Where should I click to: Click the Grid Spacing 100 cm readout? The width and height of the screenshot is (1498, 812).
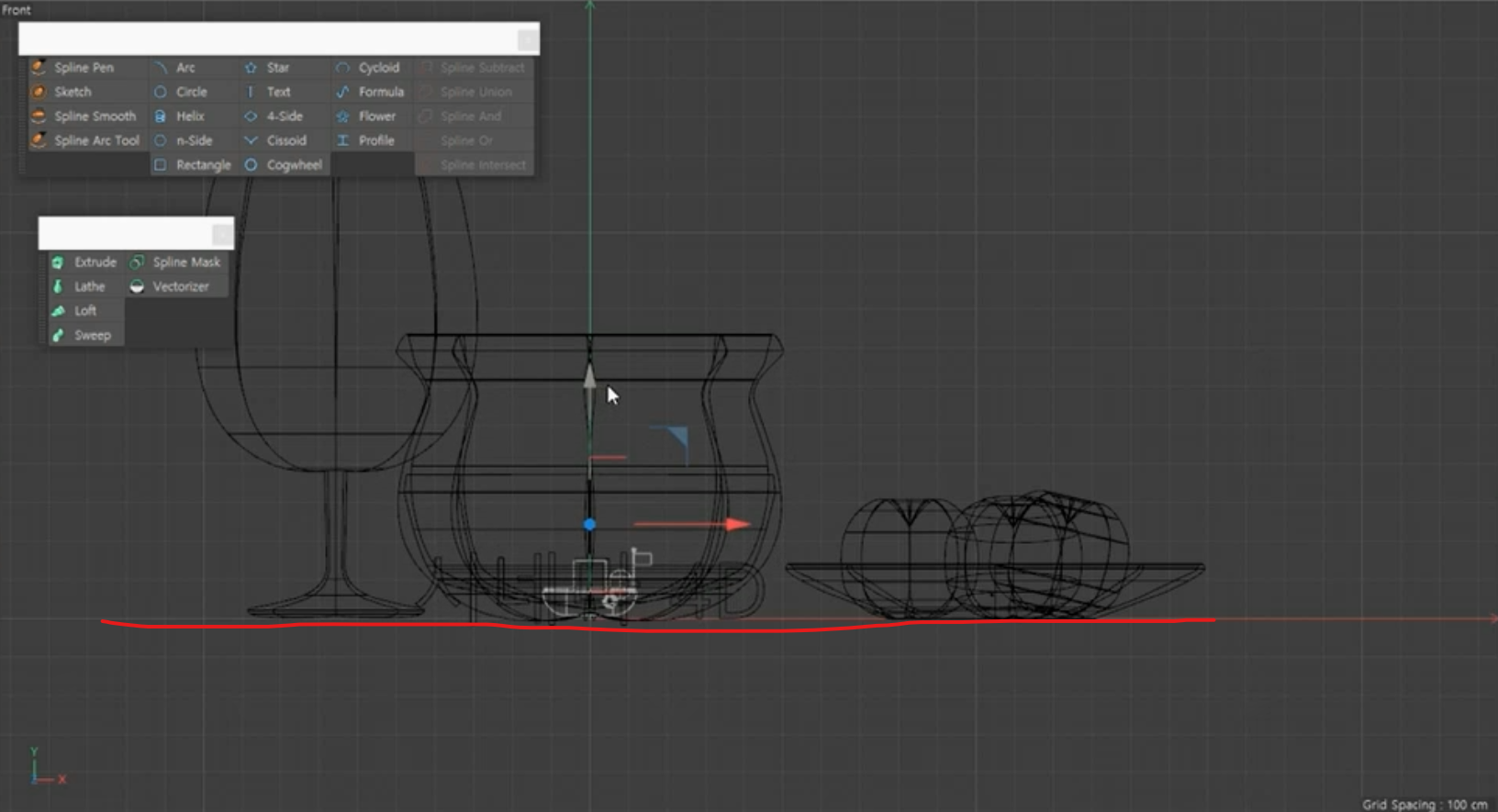coord(1425,805)
